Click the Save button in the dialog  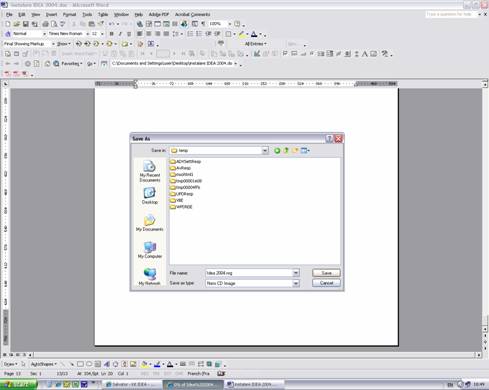pyautogui.click(x=326, y=273)
